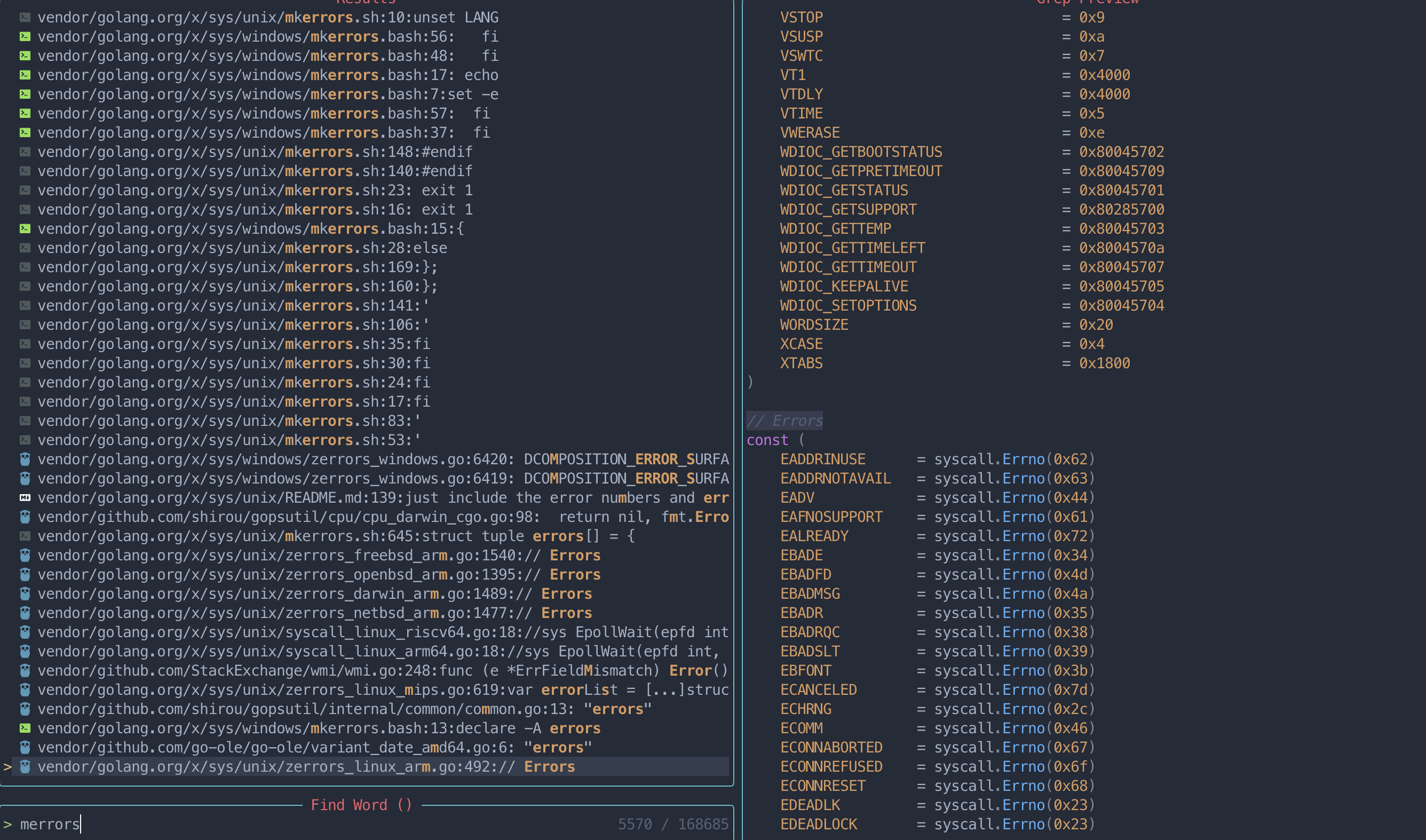
Task: Click VTDLY constant in the preview
Action: click(x=801, y=94)
